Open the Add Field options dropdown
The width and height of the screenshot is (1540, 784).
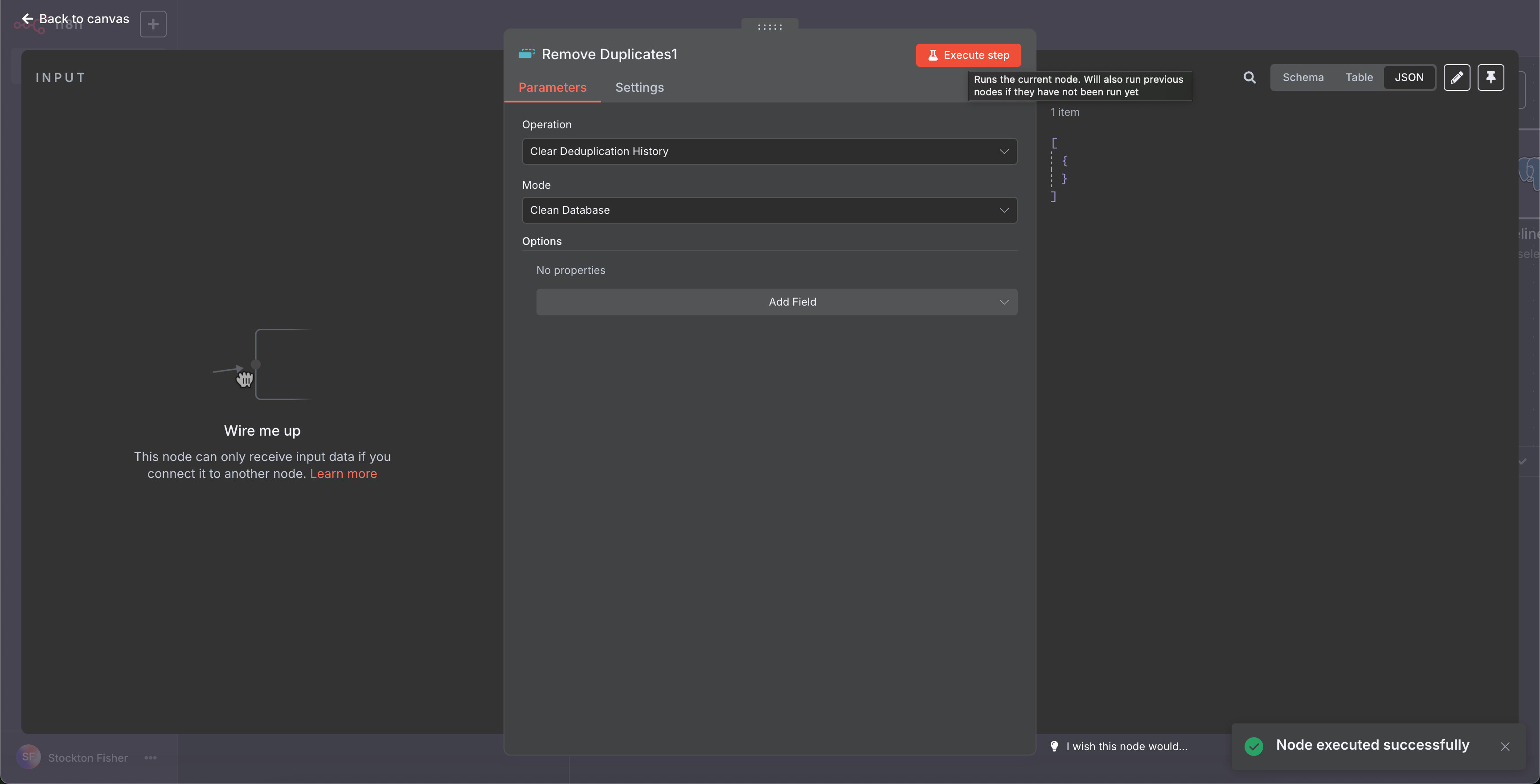click(777, 302)
